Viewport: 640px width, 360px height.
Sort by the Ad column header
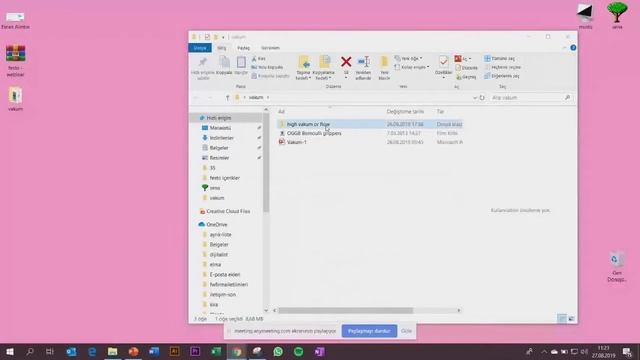[x=282, y=111]
